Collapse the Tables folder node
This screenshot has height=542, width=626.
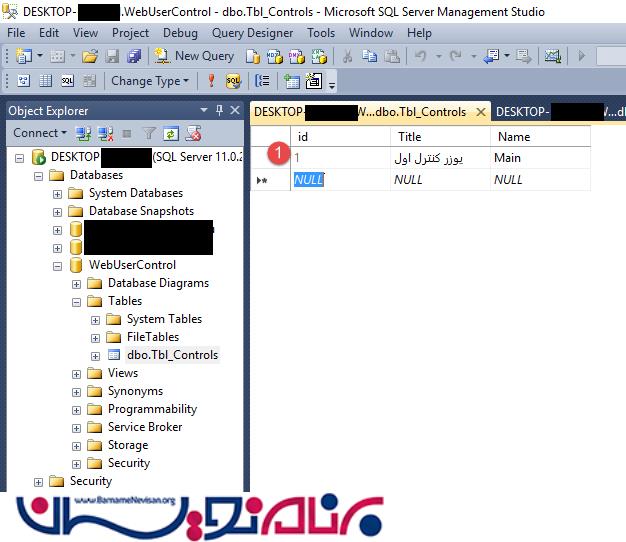pyautogui.click(x=77, y=301)
